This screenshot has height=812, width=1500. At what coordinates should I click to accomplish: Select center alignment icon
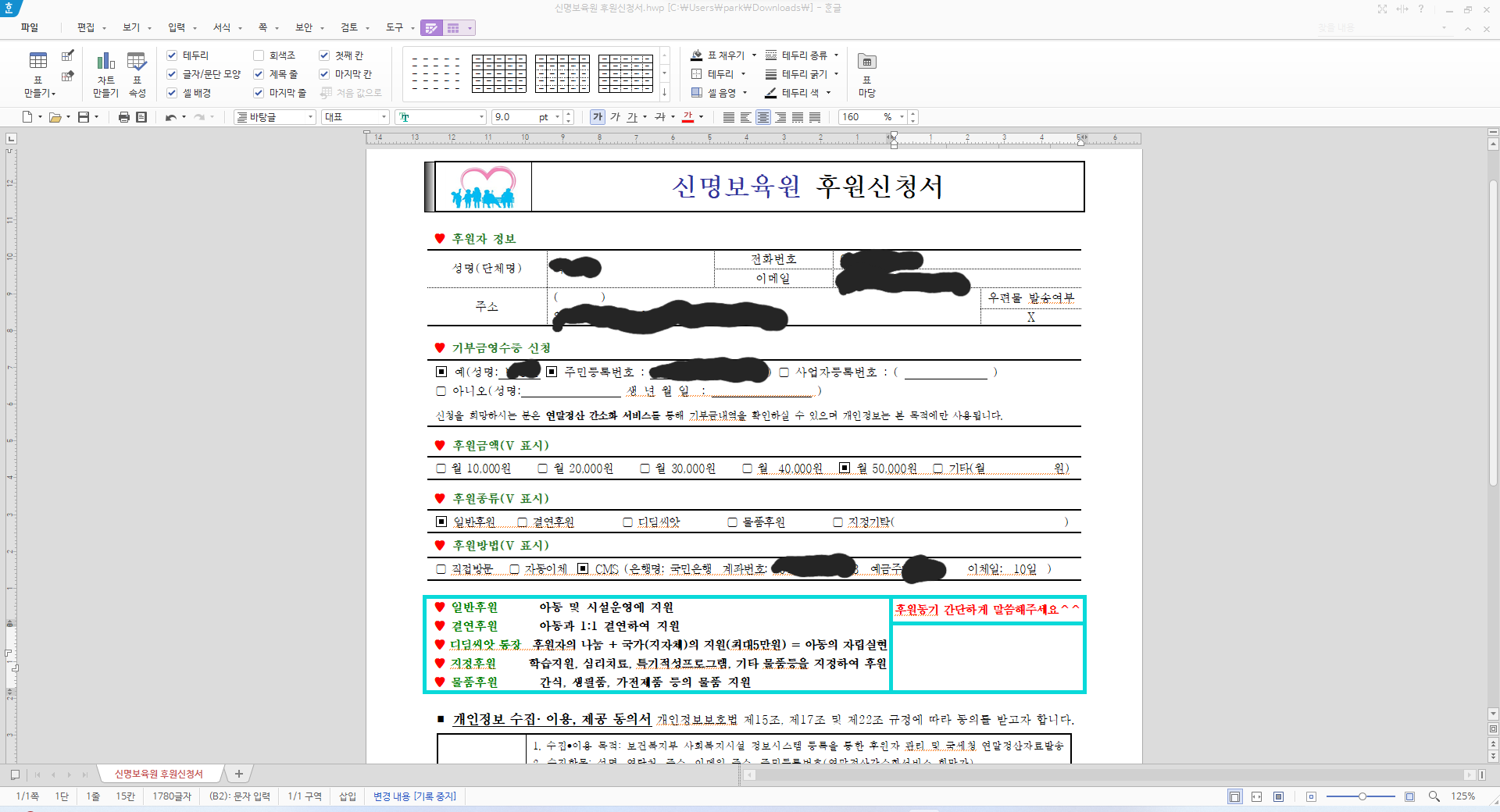click(x=763, y=117)
